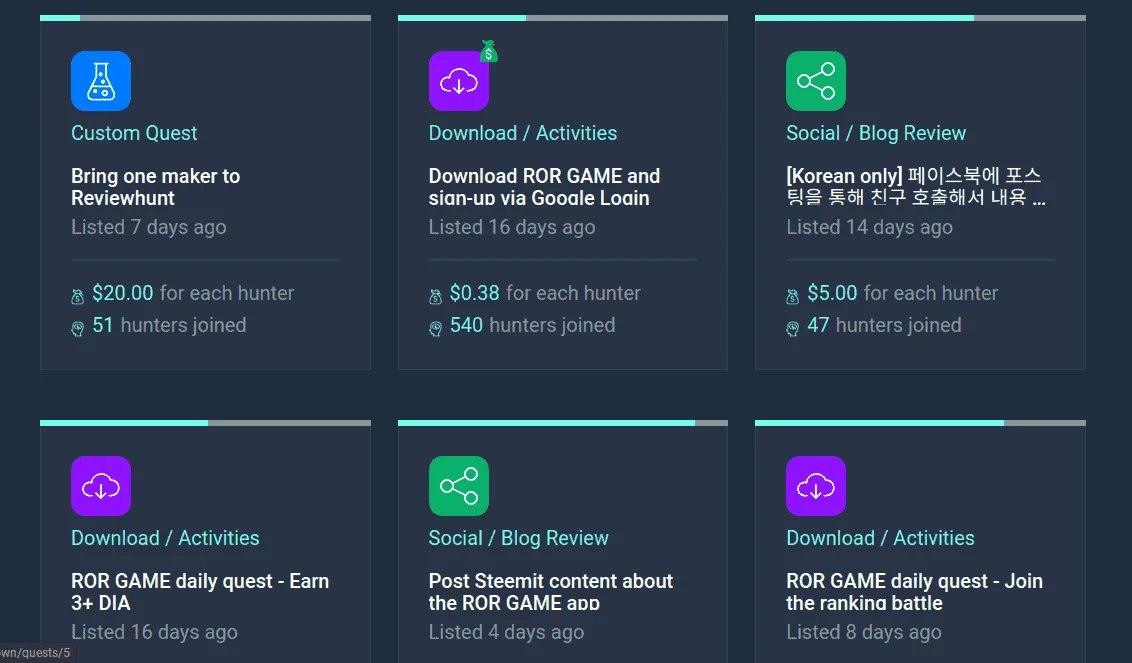Click the hunter head icon beside 47 hunters joined
Viewport: 1132px width, 663px height.
tap(793, 329)
